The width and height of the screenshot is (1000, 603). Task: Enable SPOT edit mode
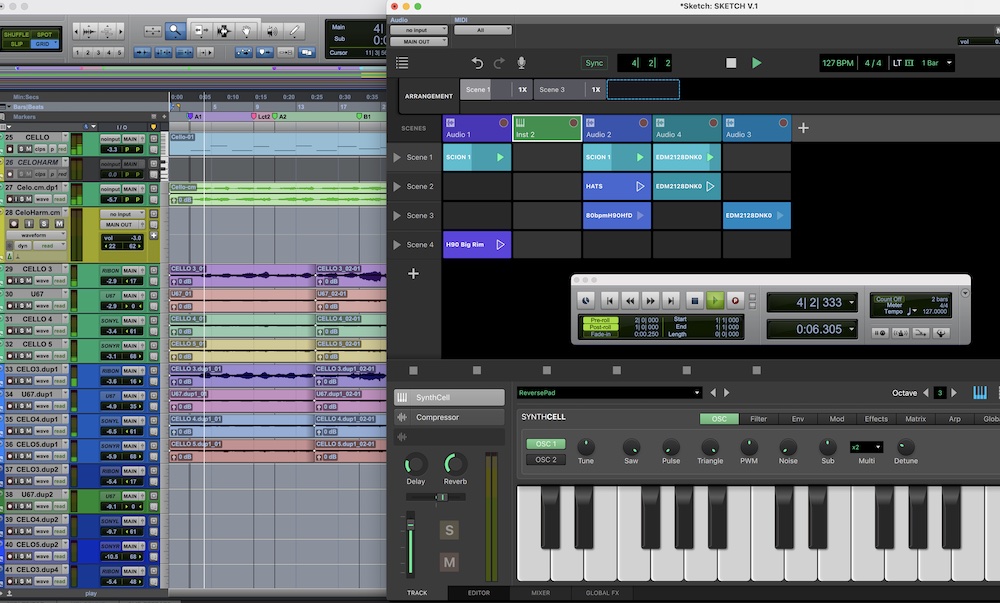tap(45, 34)
